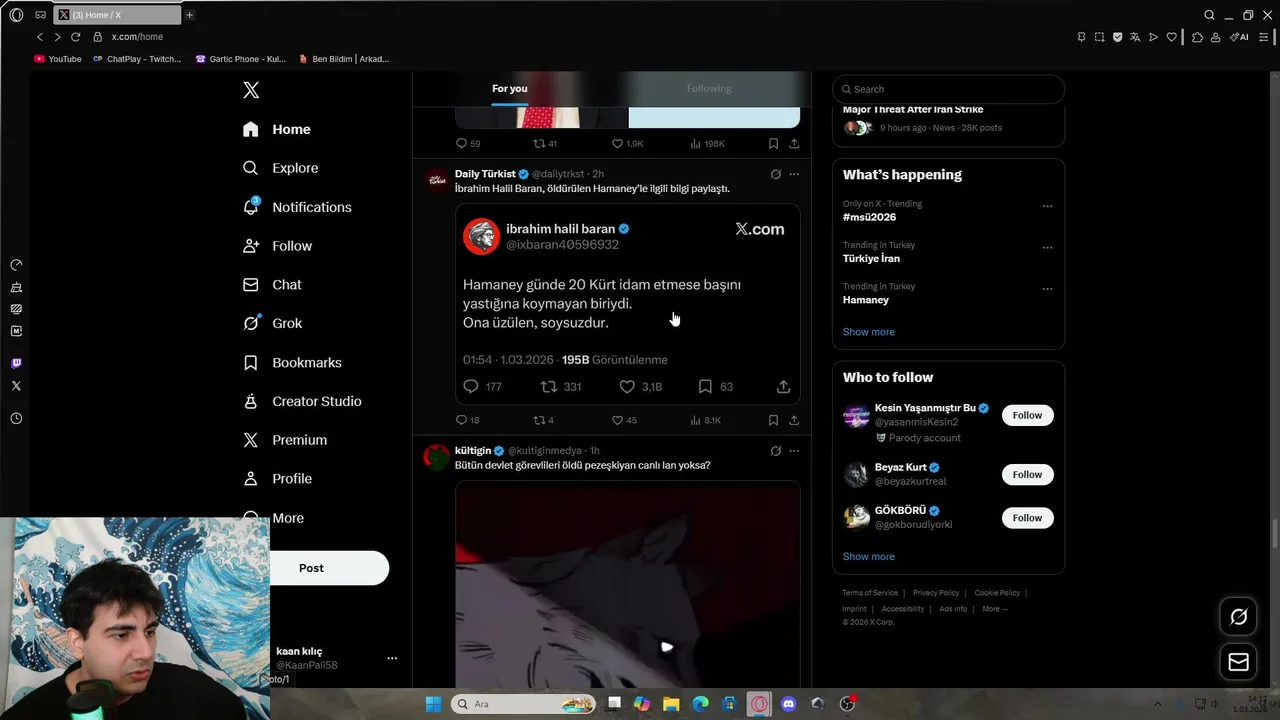Go to Home in sidebar

[277, 129]
